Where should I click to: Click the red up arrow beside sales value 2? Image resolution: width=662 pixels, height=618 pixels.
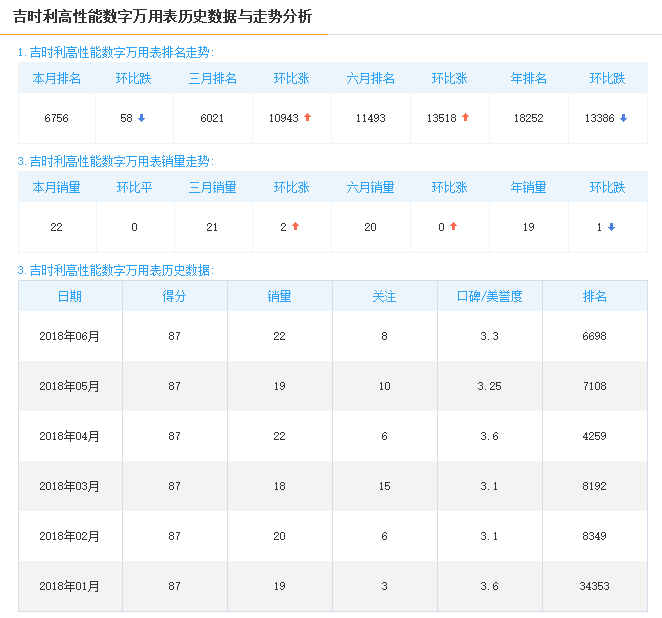tap(296, 226)
